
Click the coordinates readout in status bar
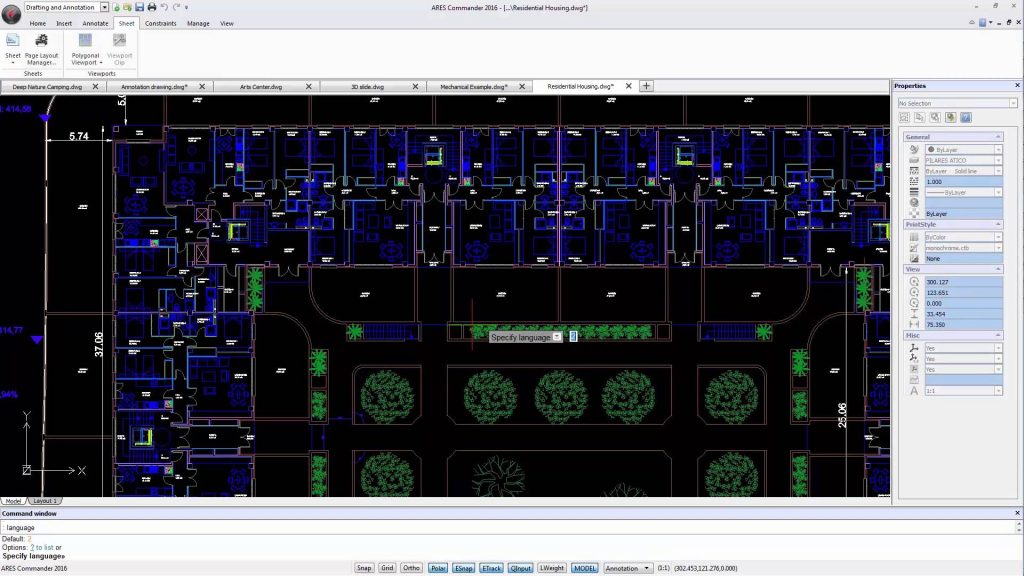click(705, 568)
